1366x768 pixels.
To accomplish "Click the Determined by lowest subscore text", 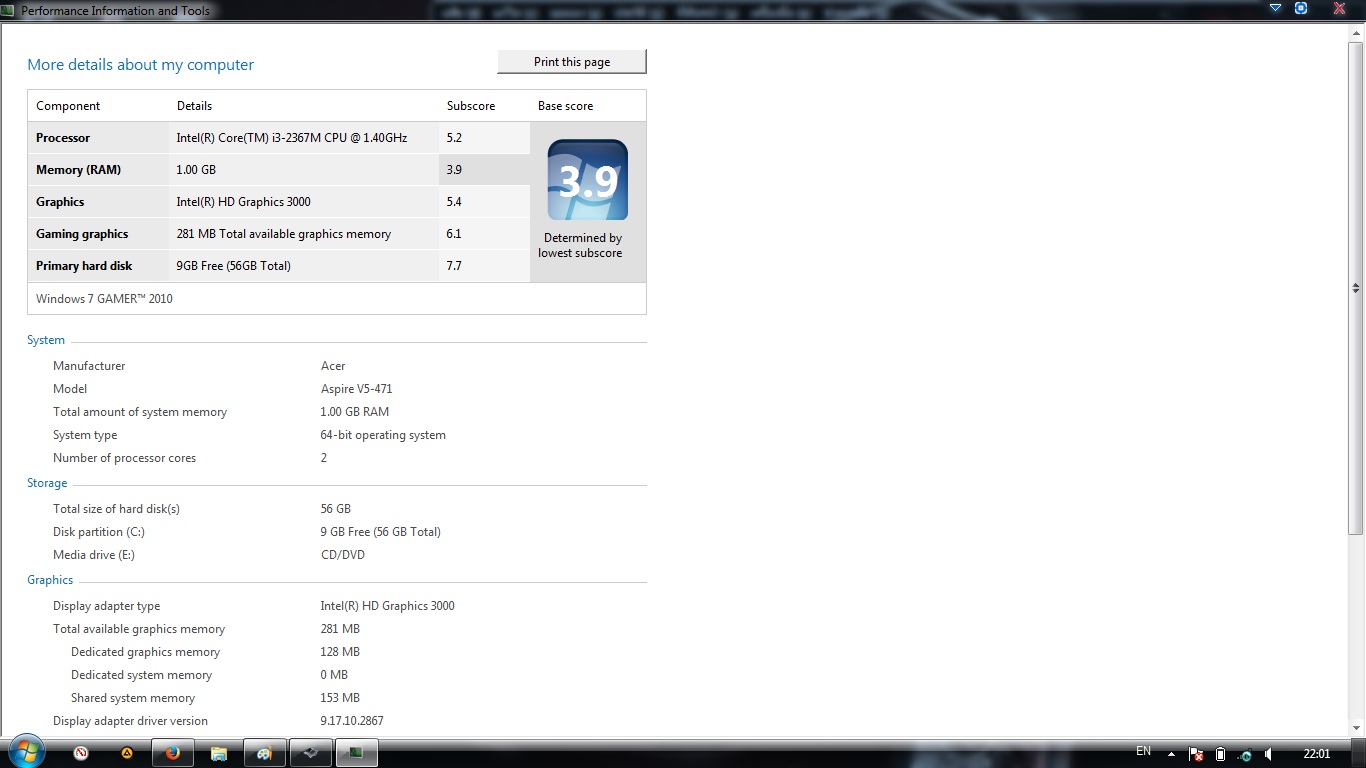I will click(581, 245).
